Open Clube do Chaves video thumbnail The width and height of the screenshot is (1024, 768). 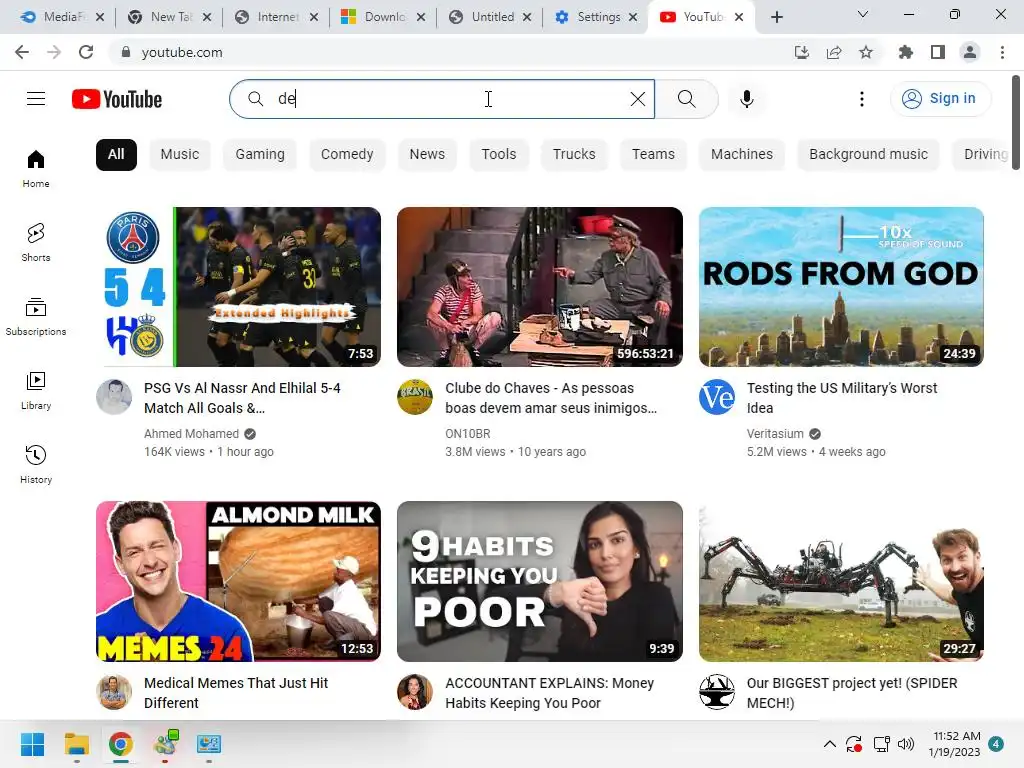[540, 287]
